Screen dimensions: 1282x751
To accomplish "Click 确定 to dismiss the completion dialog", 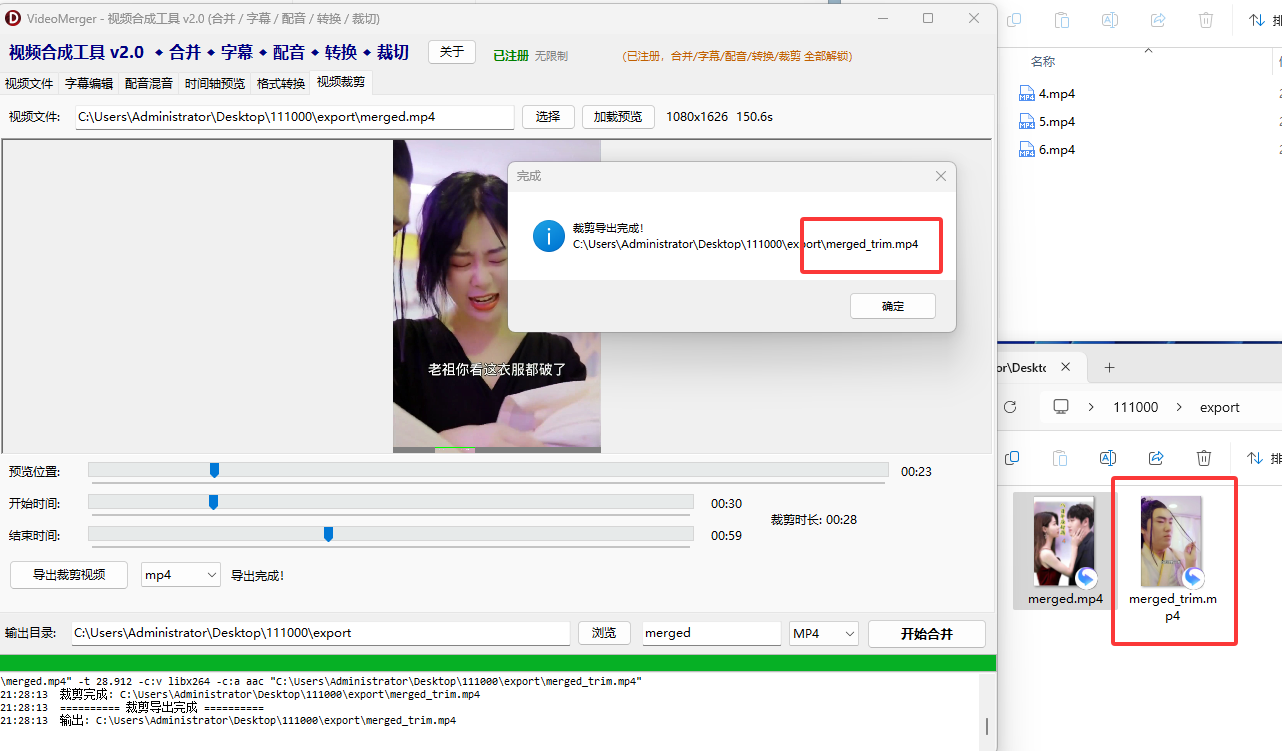I will pos(892,306).
